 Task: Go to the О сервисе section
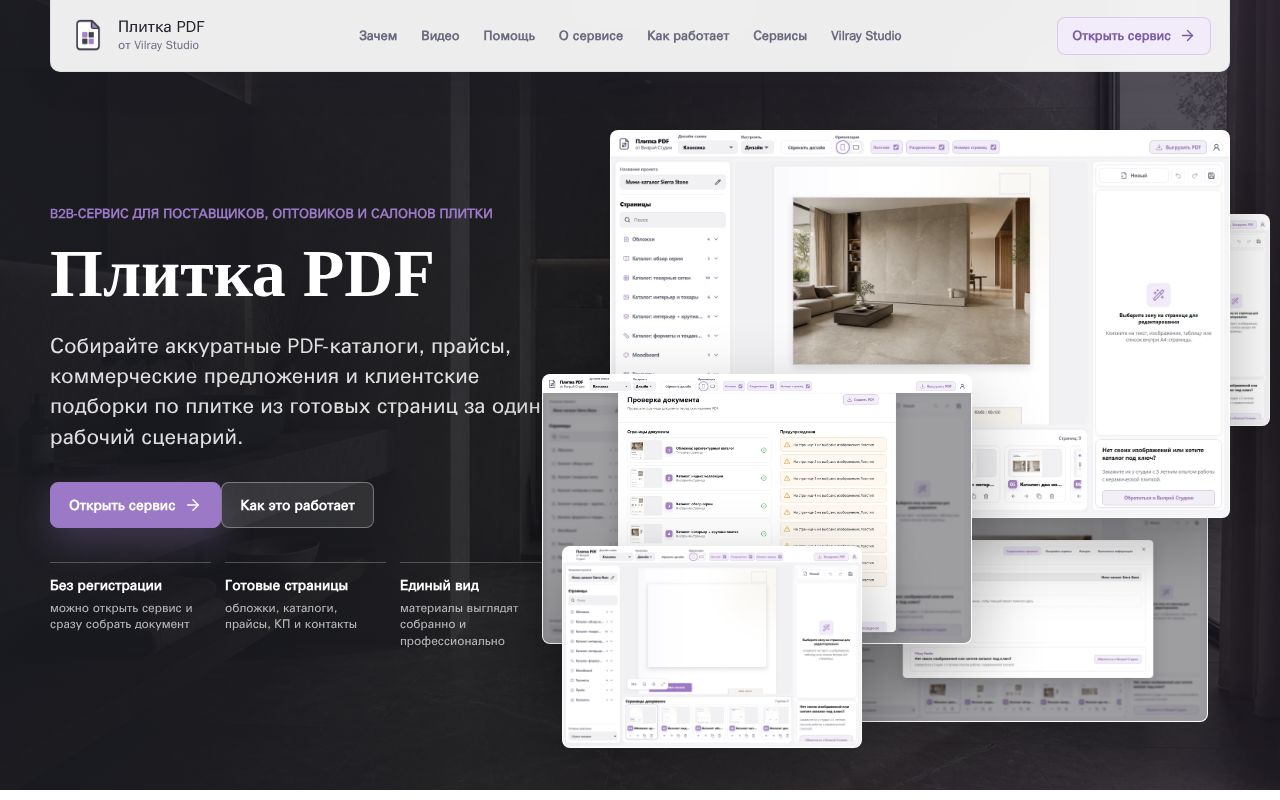591,36
